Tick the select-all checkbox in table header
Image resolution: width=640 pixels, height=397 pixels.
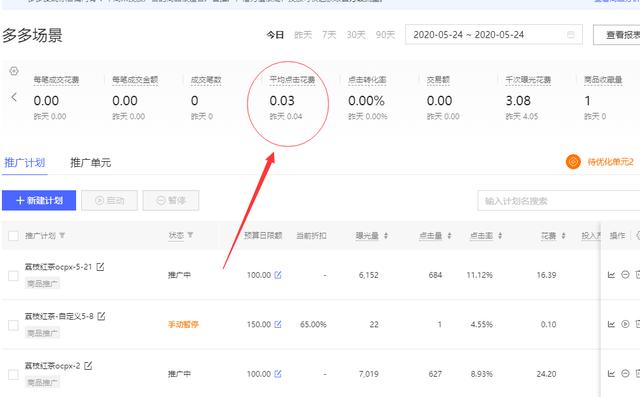(13, 235)
